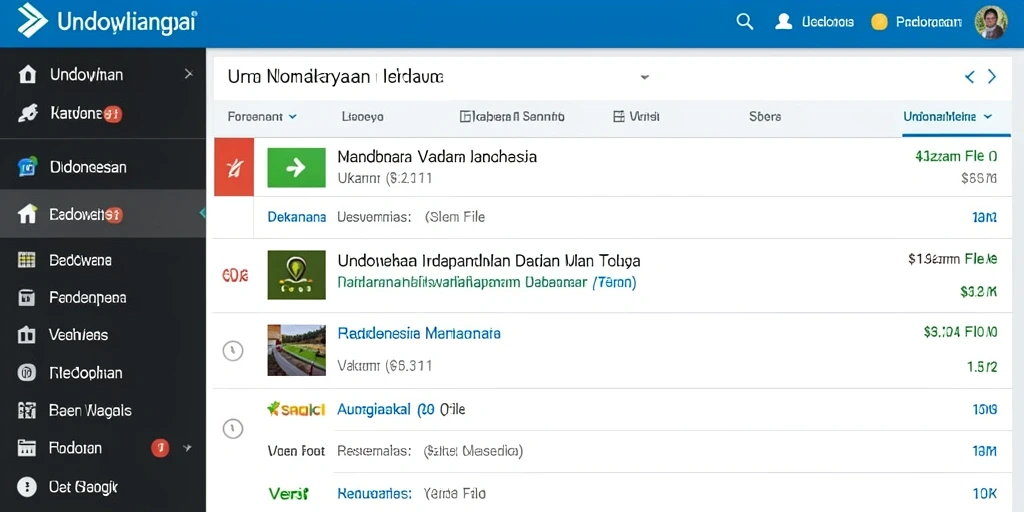This screenshot has height=512, width=1024.
Task: Click the Undowliangai logo arrow icon
Action: pyautogui.click(x=31, y=22)
